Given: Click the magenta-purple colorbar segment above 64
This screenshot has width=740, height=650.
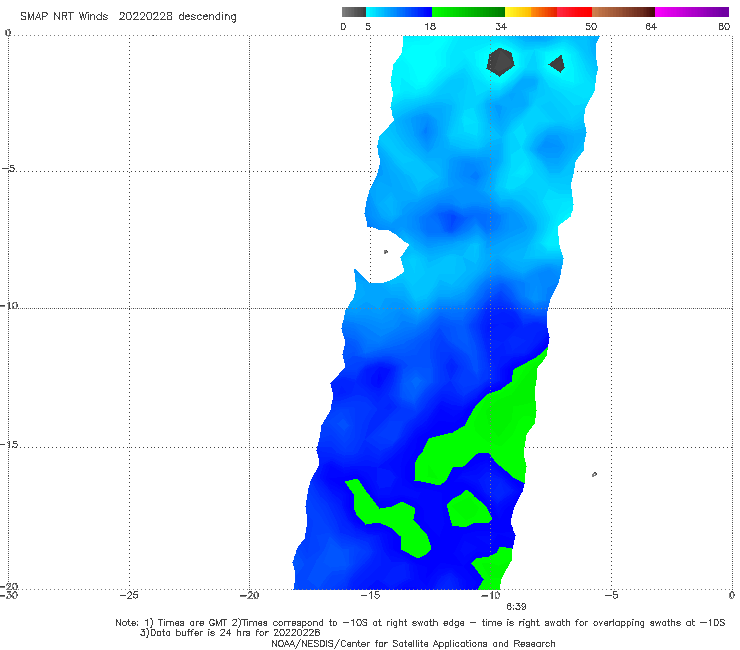Looking at the screenshot, I should click(692, 12).
